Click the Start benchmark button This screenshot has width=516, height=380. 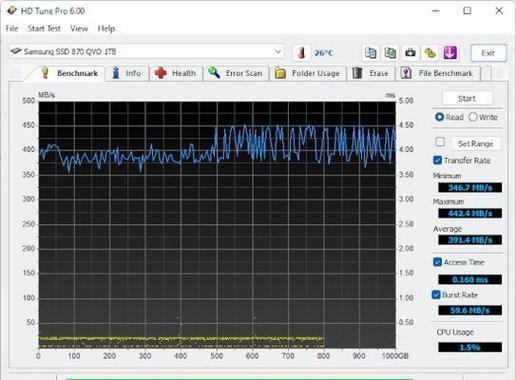[x=467, y=99]
